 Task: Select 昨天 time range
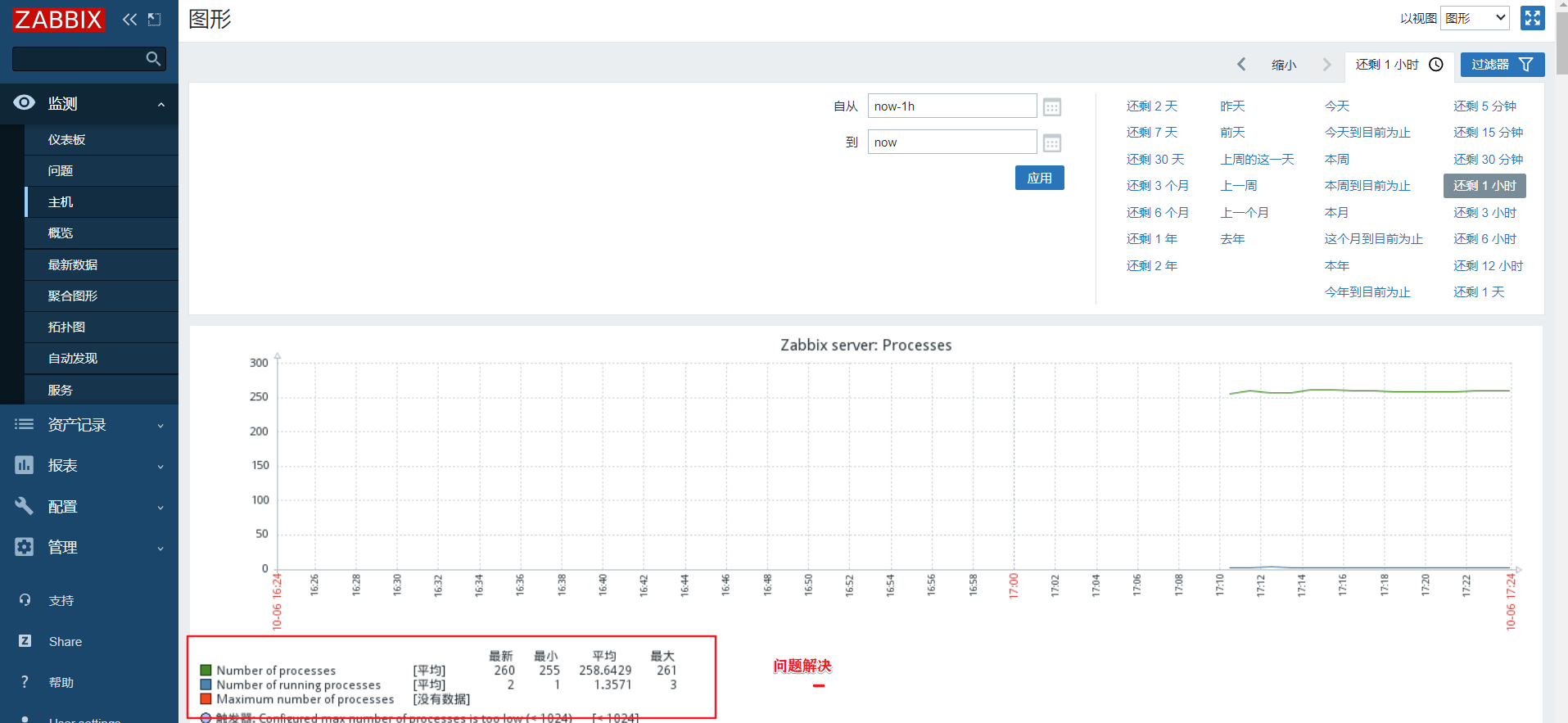pyautogui.click(x=1232, y=106)
